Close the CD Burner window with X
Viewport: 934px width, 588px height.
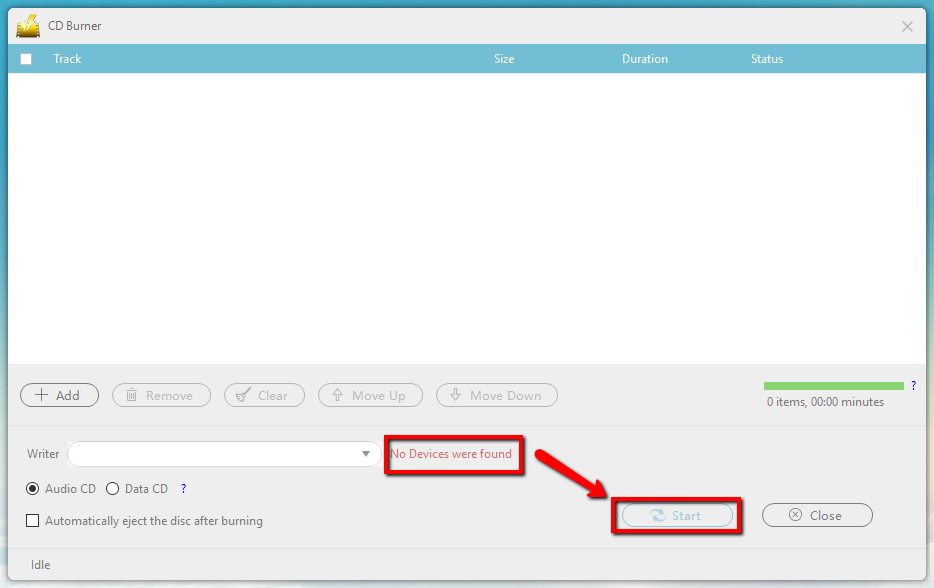pos(907,27)
